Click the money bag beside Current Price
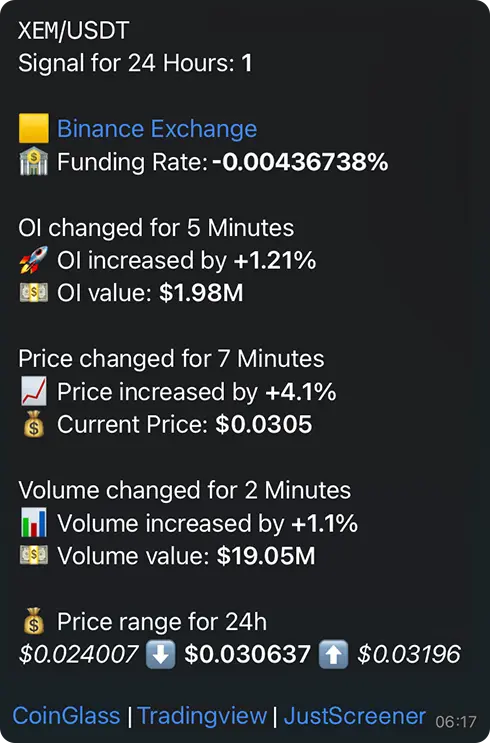The width and height of the screenshot is (490, 743). (x=34, y=424)
